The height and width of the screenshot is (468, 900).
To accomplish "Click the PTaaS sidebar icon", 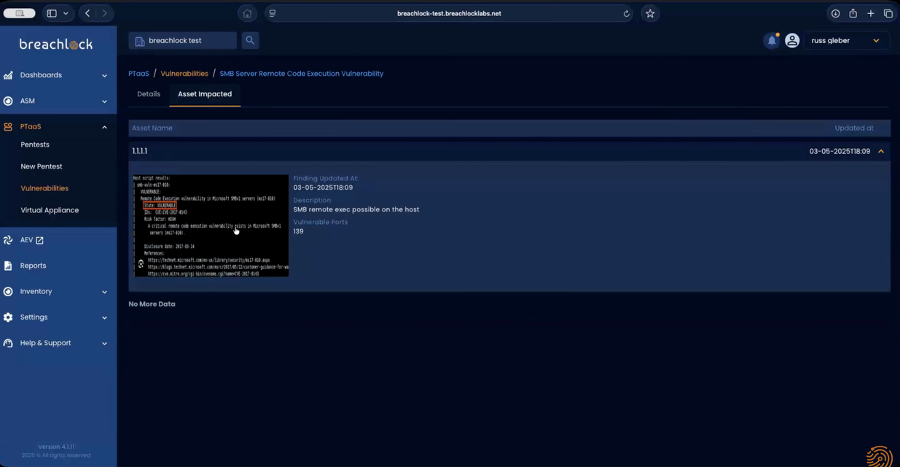I will pos(8,127).
